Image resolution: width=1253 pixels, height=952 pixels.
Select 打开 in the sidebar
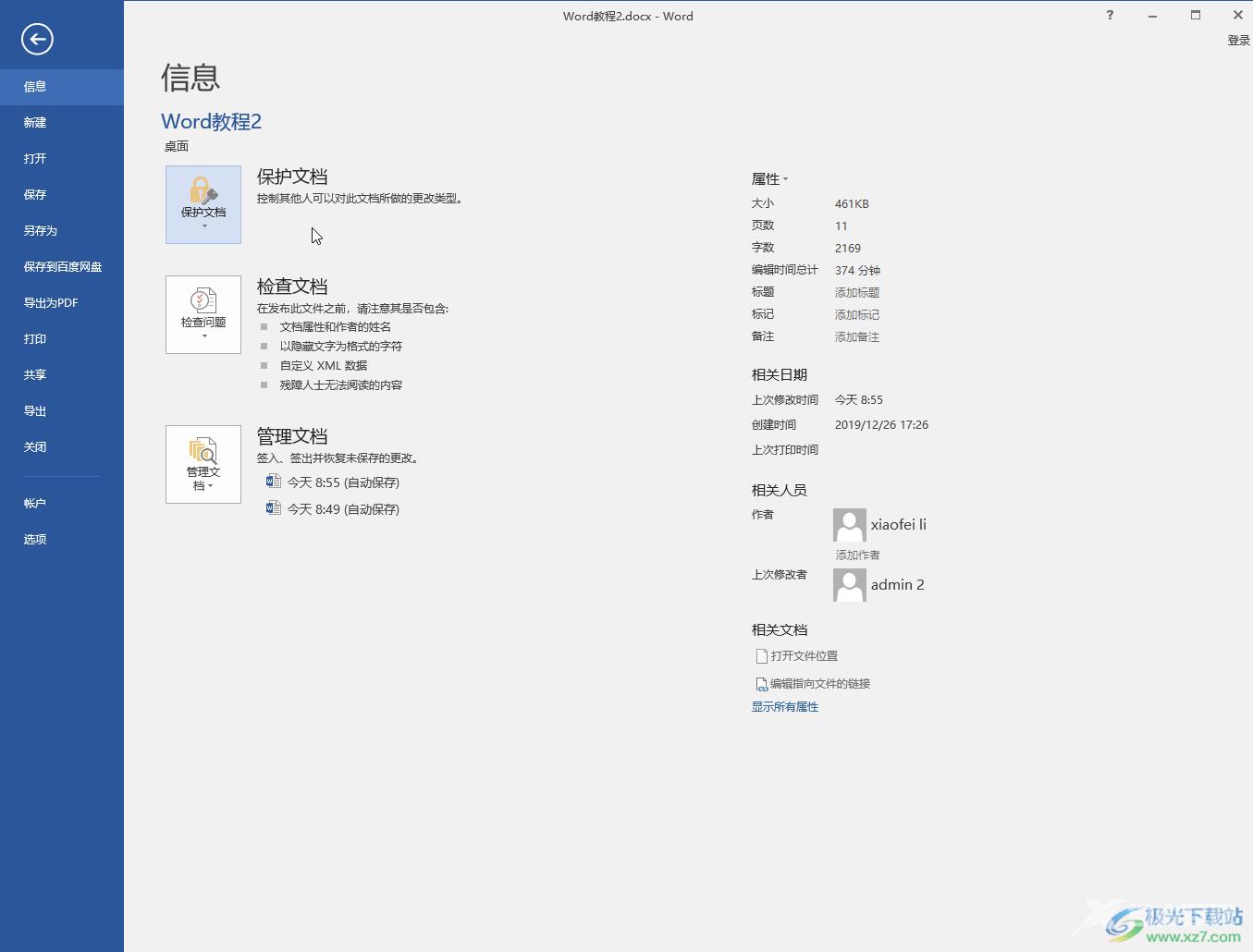tap(62, 159)
